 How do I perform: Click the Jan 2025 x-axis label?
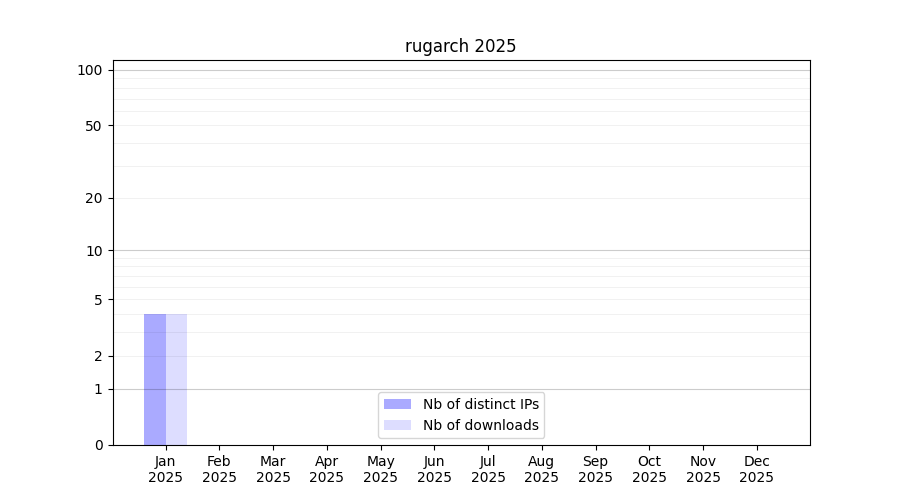click(x=165, y=469)
